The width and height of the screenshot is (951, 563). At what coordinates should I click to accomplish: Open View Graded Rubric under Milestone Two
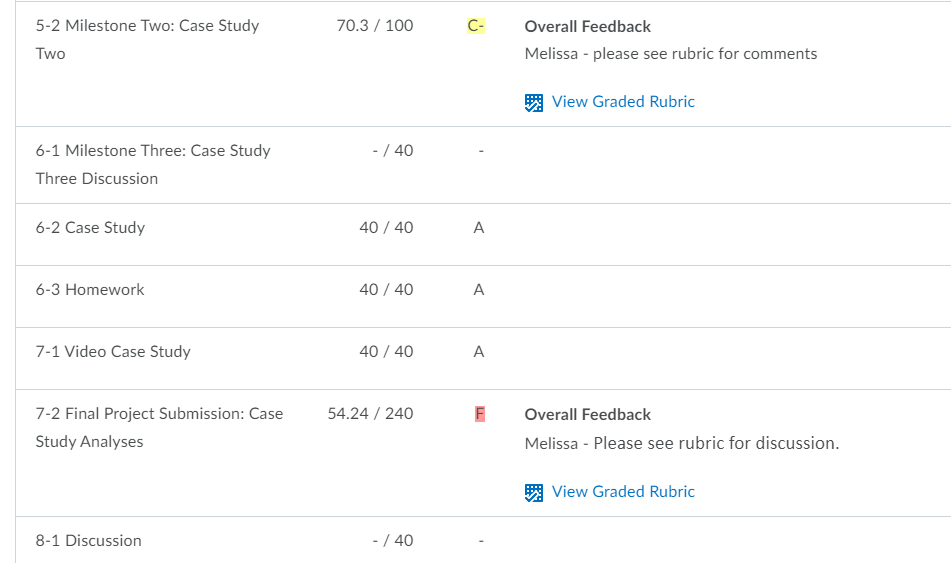click(x=623, y=101)
